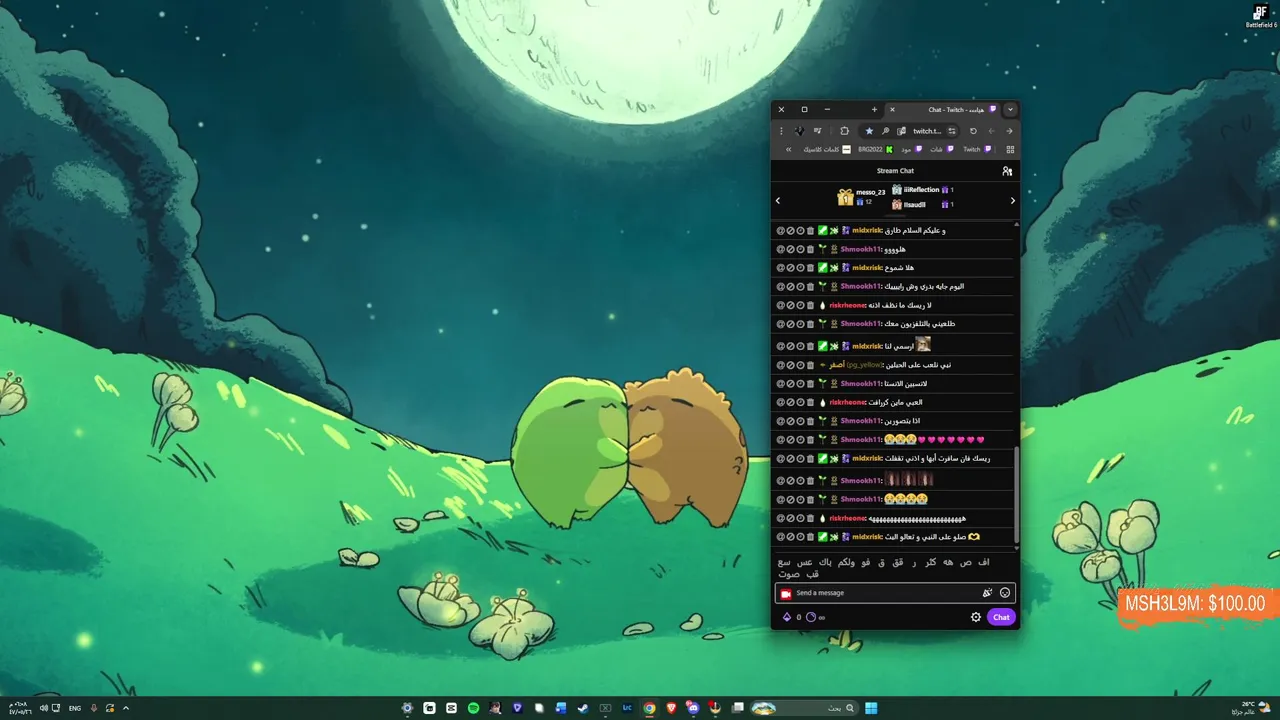Ban user icon on Shmookh11 هلوووو message
1280x720 pixels.
[x=790, y=249]
